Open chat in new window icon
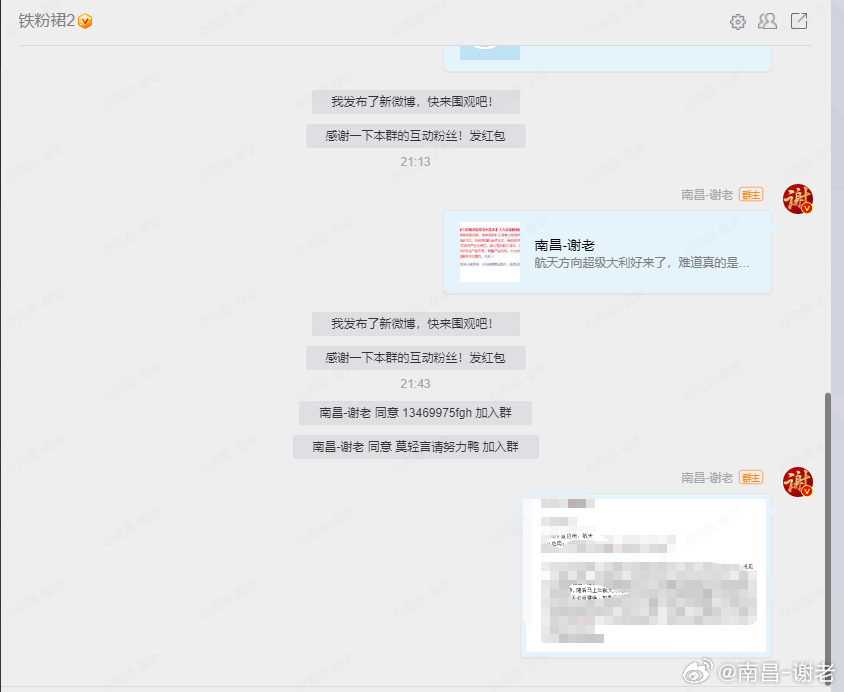This screenshot has height=692, width=844. coord(798,21)
